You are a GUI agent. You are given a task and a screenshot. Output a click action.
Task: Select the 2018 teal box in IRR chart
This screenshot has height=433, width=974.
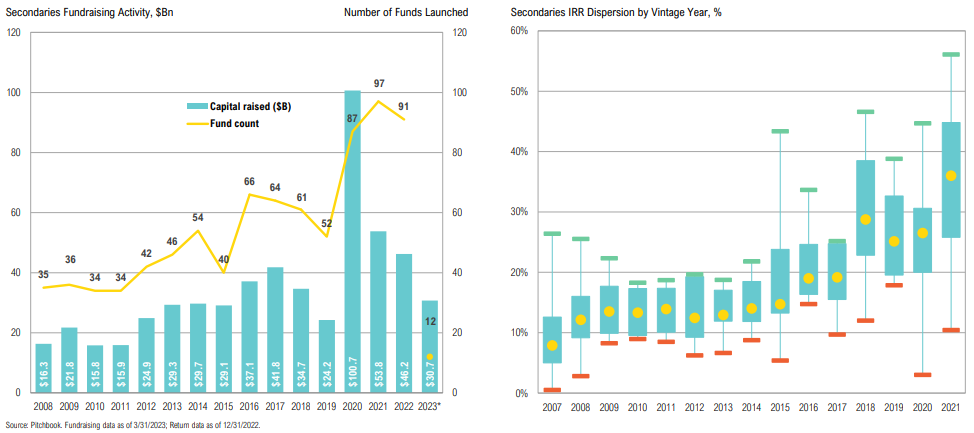865,207
